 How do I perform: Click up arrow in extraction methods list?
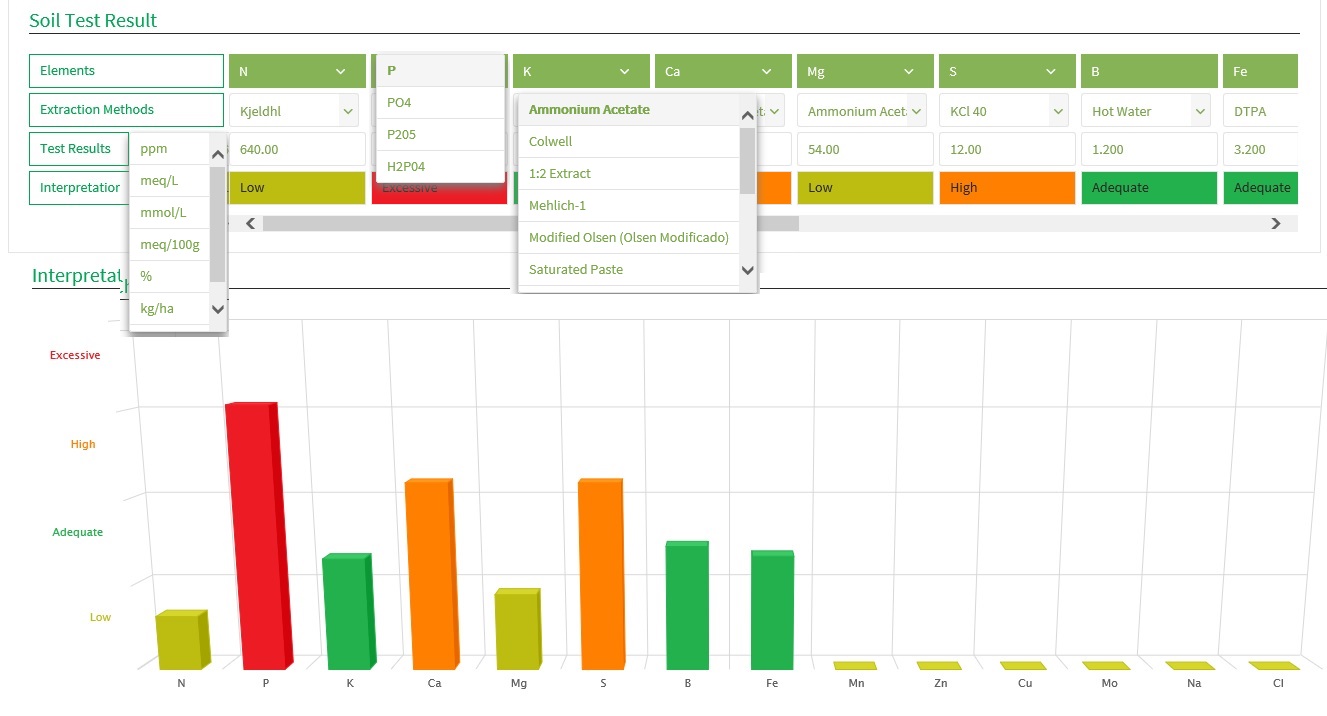click(747, 113)
